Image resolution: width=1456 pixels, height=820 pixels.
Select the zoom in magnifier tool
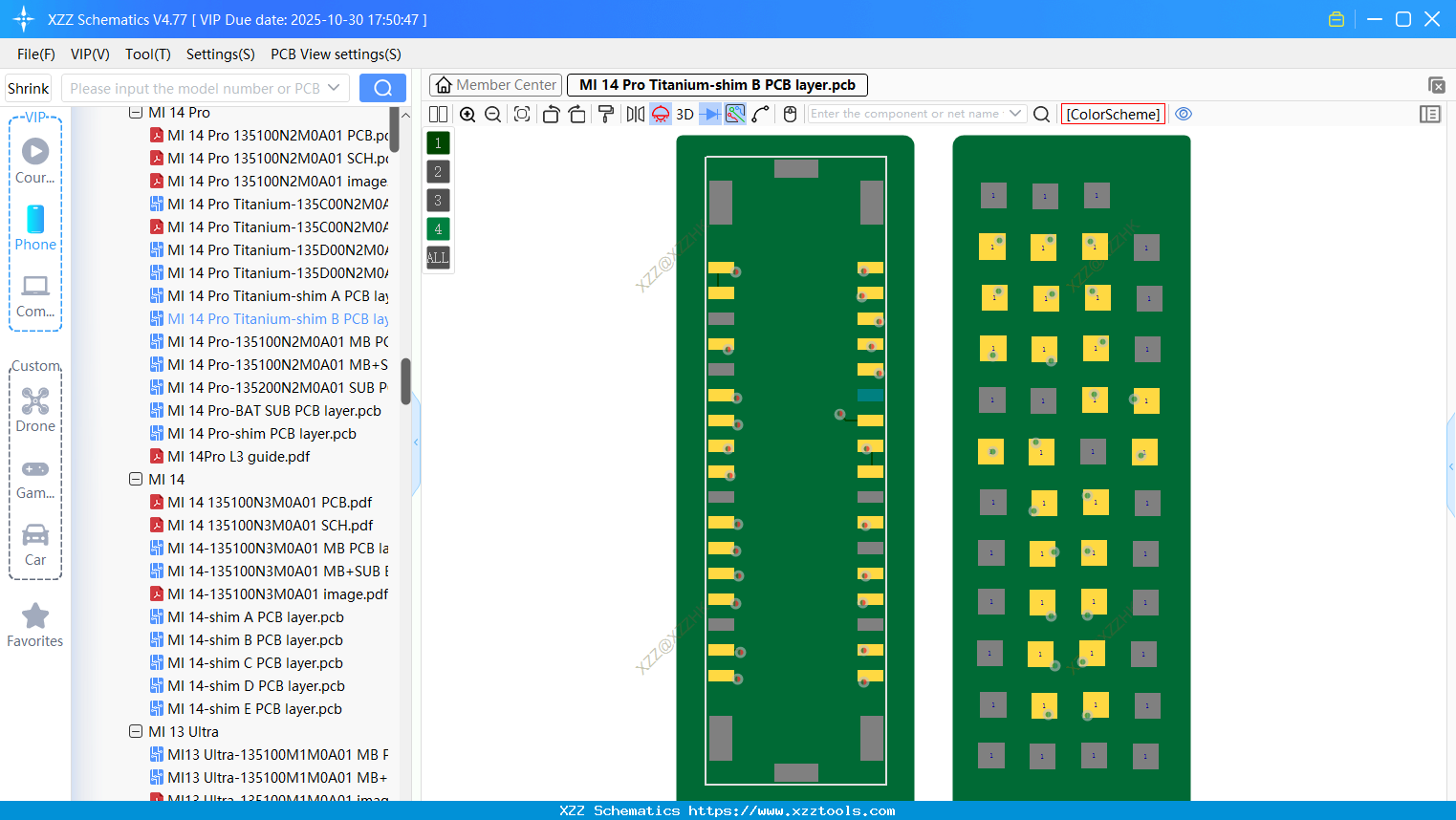(467, 114)
